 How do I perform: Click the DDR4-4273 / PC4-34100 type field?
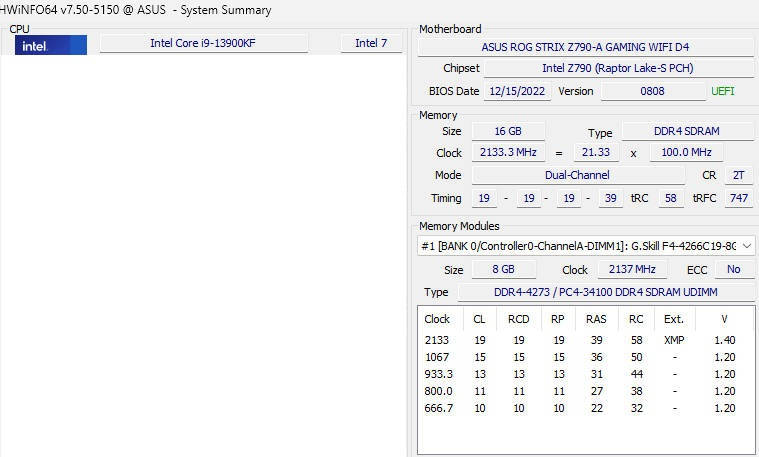pos(606,292)
